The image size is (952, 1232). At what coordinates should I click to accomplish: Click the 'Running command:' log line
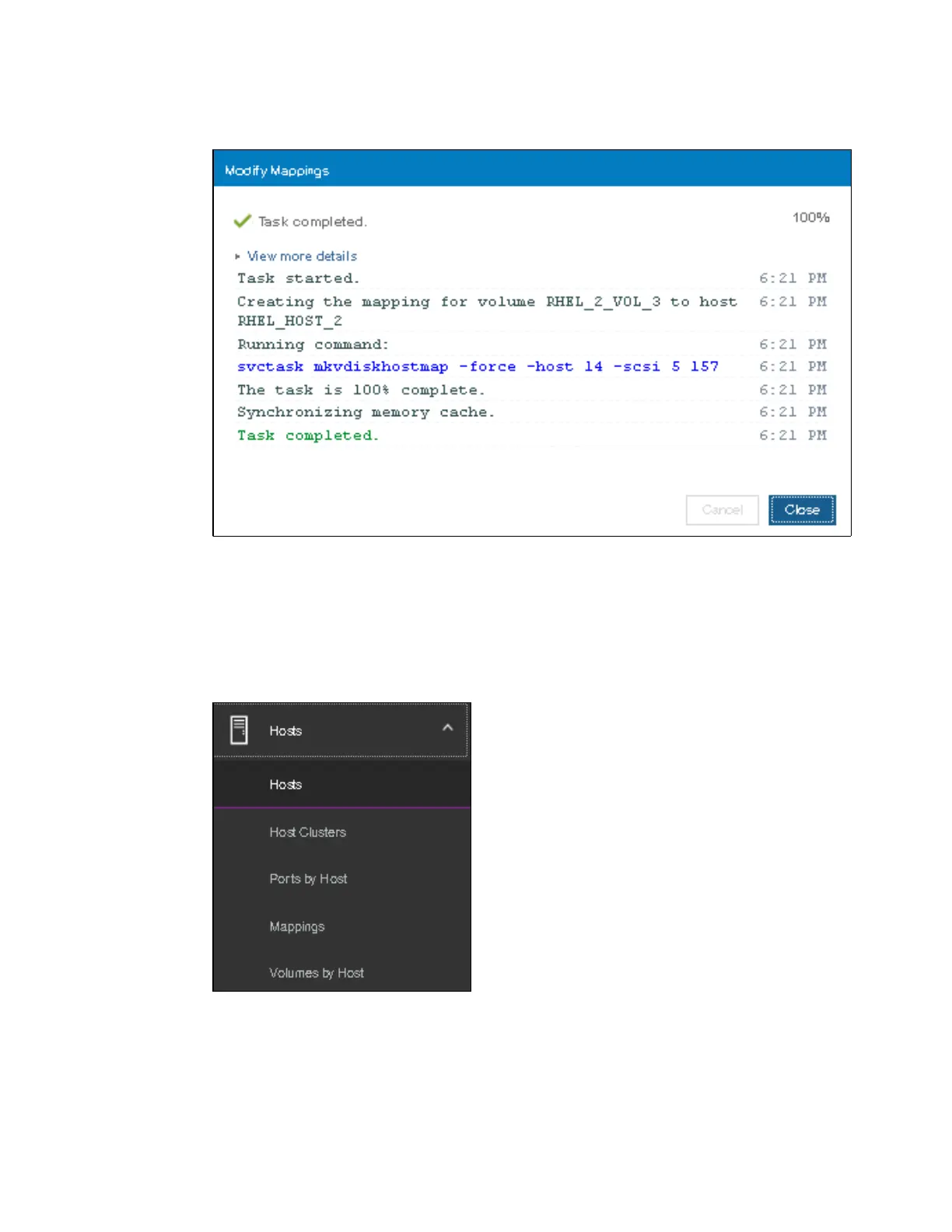coord(313,345)
